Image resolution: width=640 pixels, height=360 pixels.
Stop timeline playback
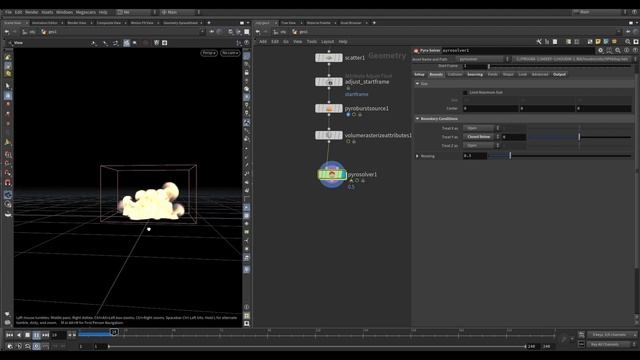click(x=27, y=335)
